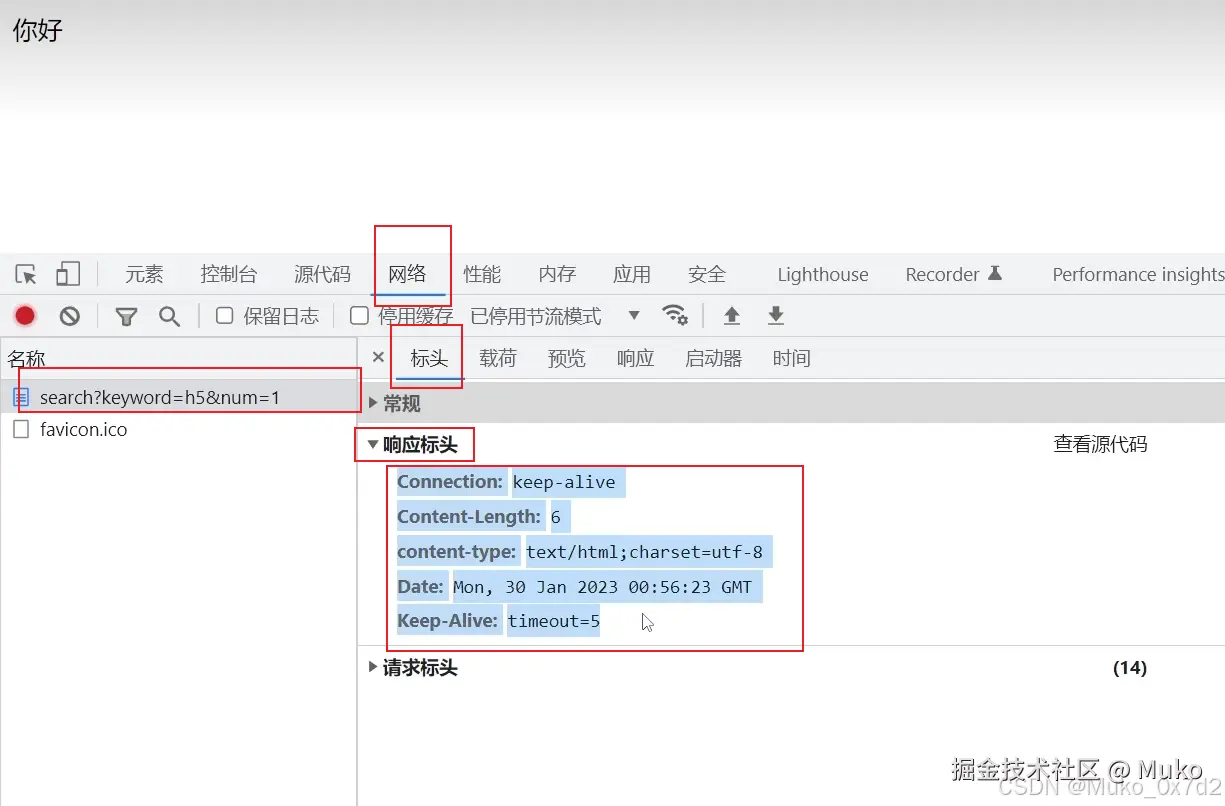Switch to the 安全 panel tab

point(707,274)
